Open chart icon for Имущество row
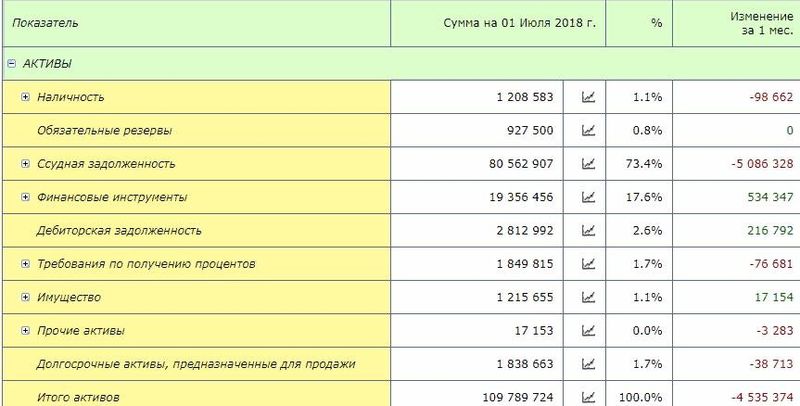 coord(588,297)
